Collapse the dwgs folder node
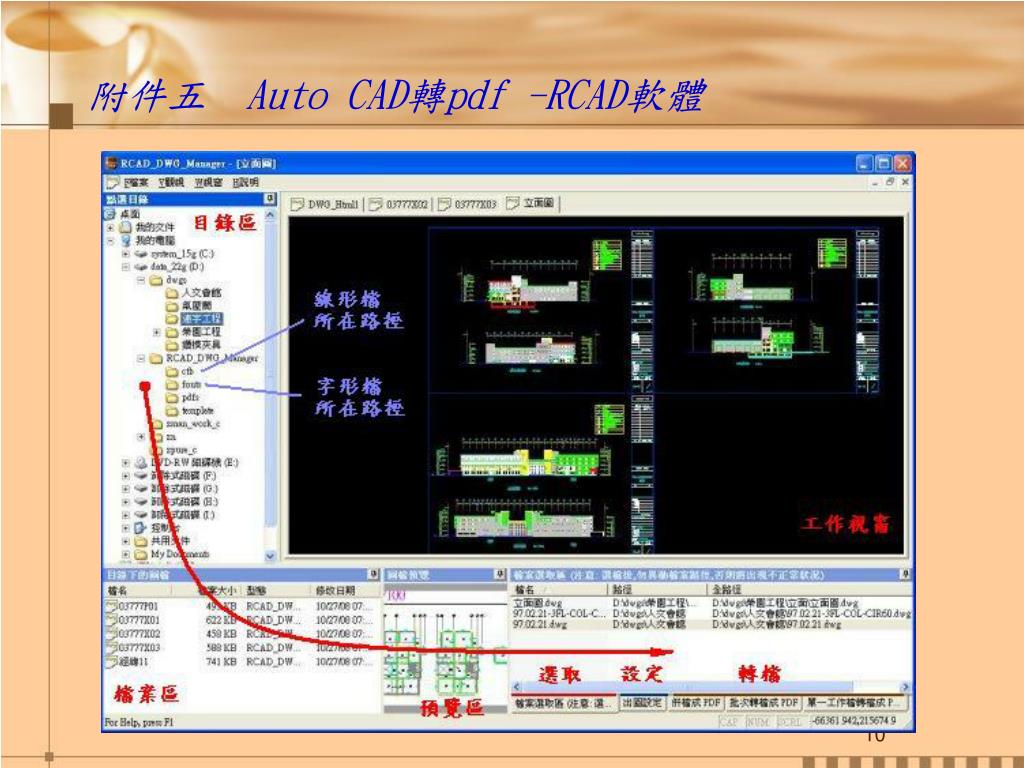 pos(140,280)
